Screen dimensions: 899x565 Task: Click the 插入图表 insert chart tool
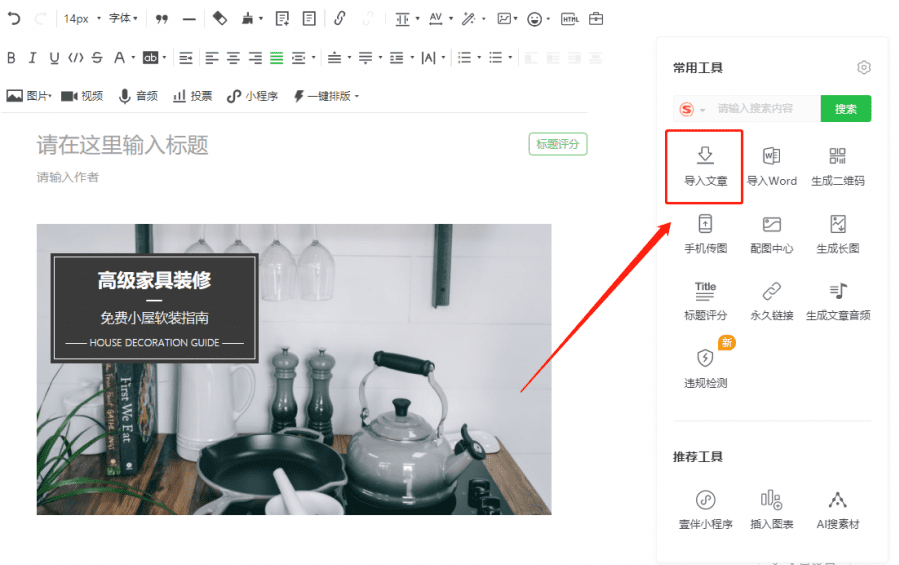pyautogui.click(x=772, y=509)
